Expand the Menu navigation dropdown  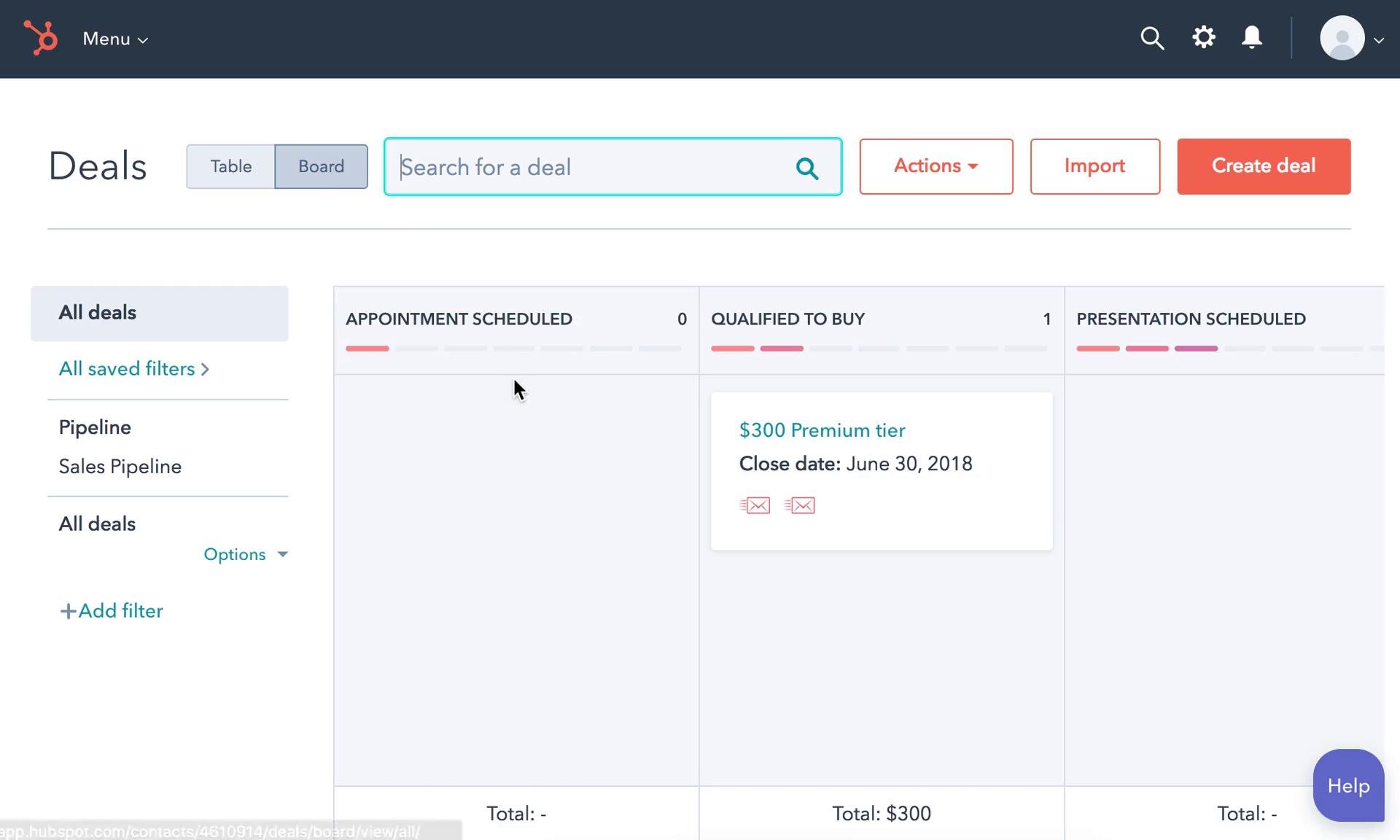[113, 39]
